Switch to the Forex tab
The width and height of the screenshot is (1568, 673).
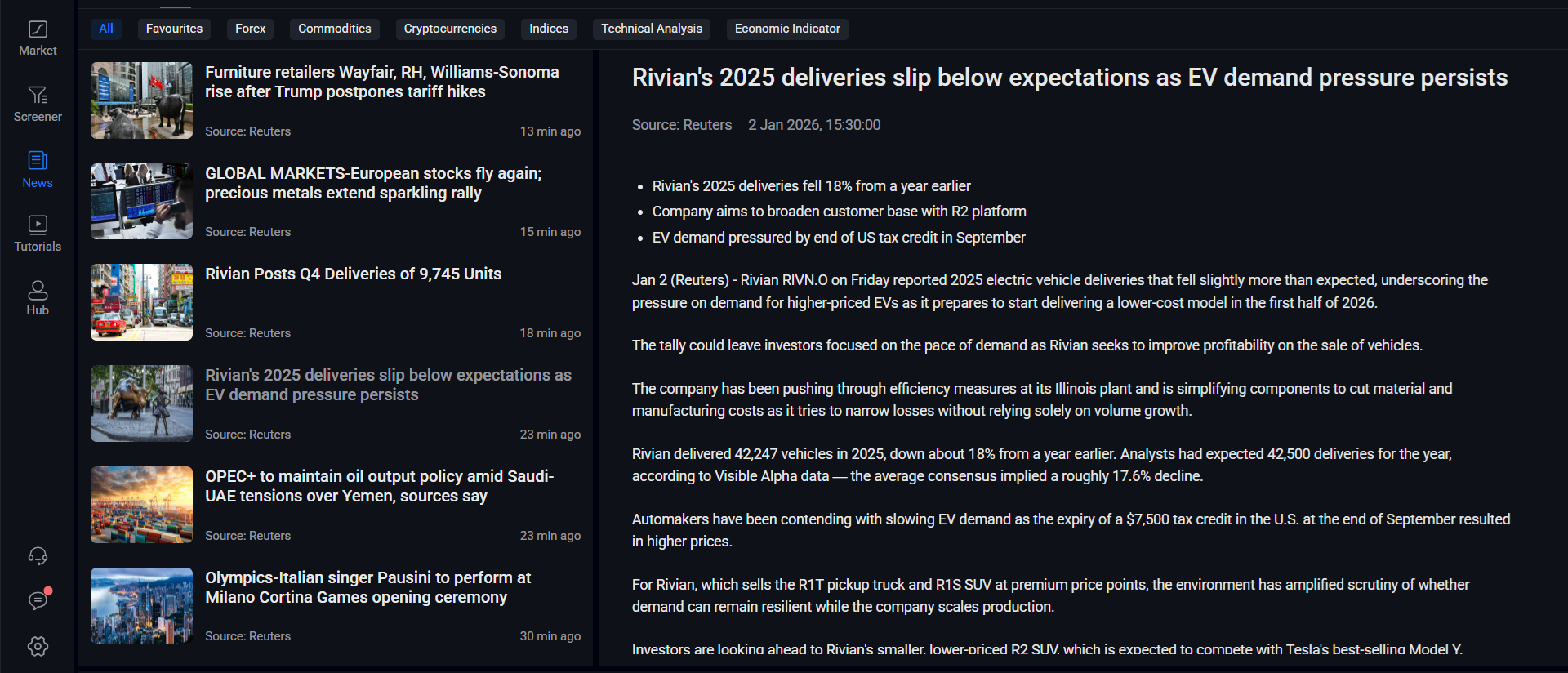click(x=251, y=29)
